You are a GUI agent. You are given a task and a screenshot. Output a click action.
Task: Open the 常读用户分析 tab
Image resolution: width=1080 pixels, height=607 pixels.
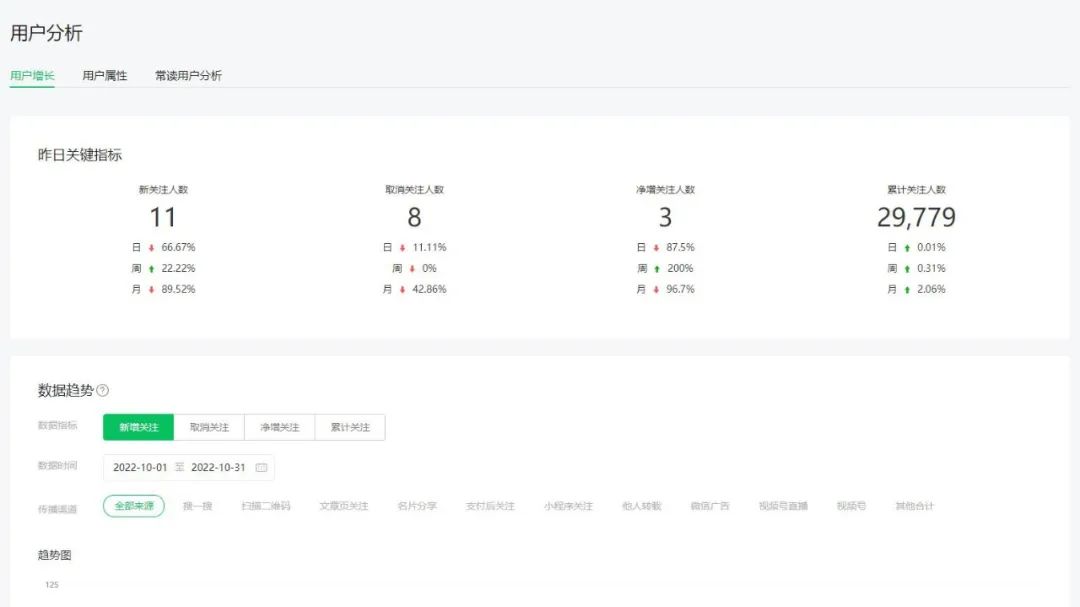188,75
